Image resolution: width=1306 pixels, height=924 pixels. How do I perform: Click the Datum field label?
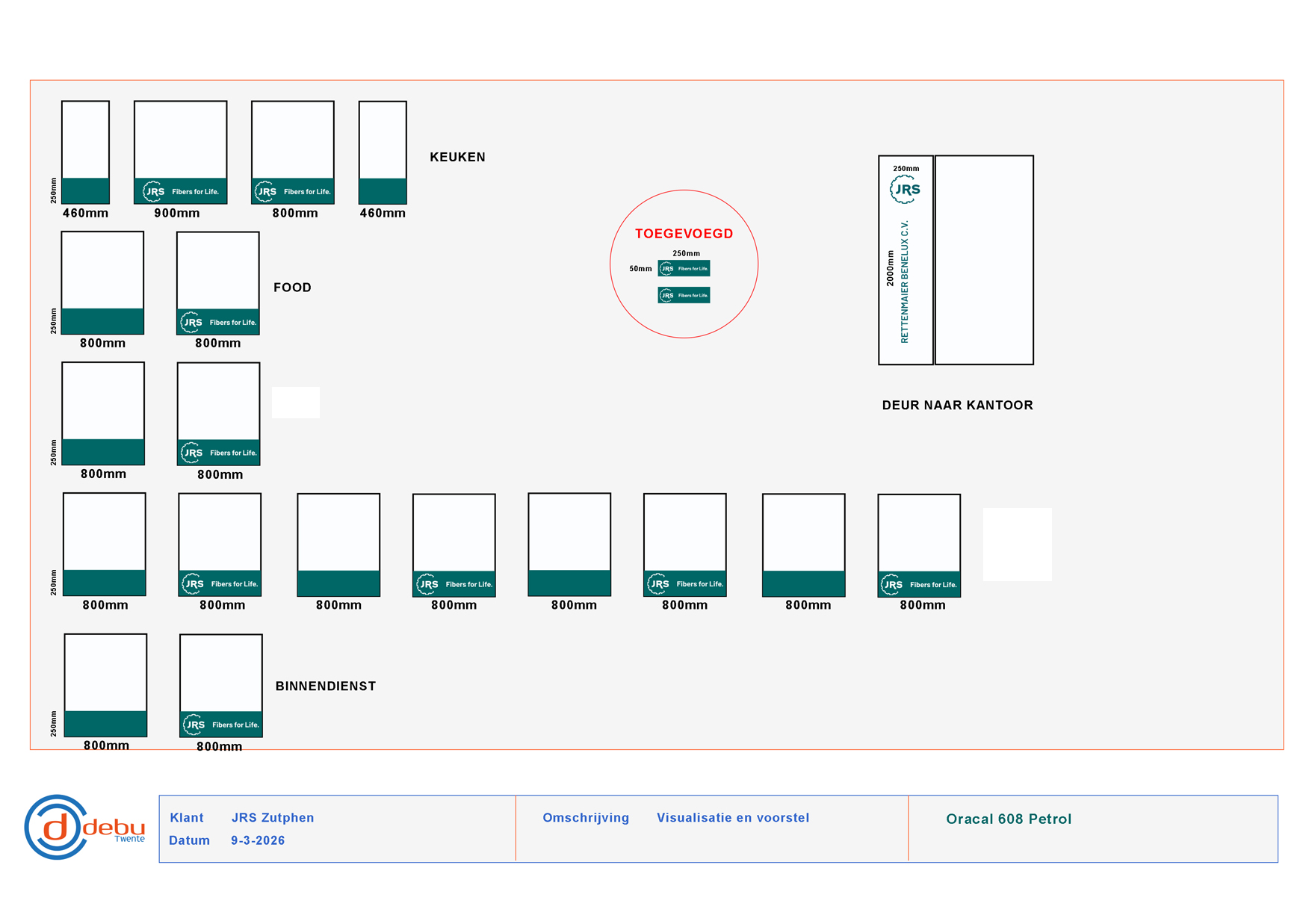pyautogui.click(x=189, y=840)
